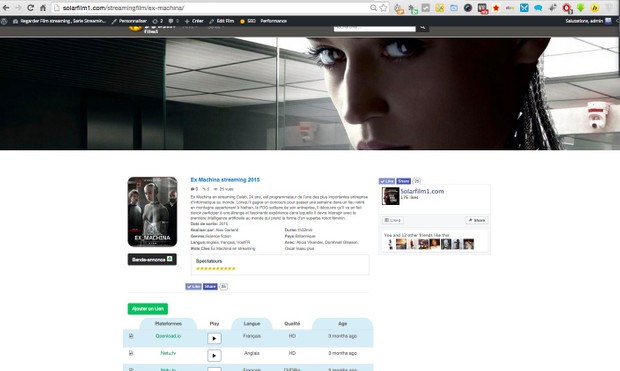Image resolution: width=620 pixels, height=371 pixels.
Task: Open 'Ex Machina streaming 2015' title link
Action: (225, 180)
